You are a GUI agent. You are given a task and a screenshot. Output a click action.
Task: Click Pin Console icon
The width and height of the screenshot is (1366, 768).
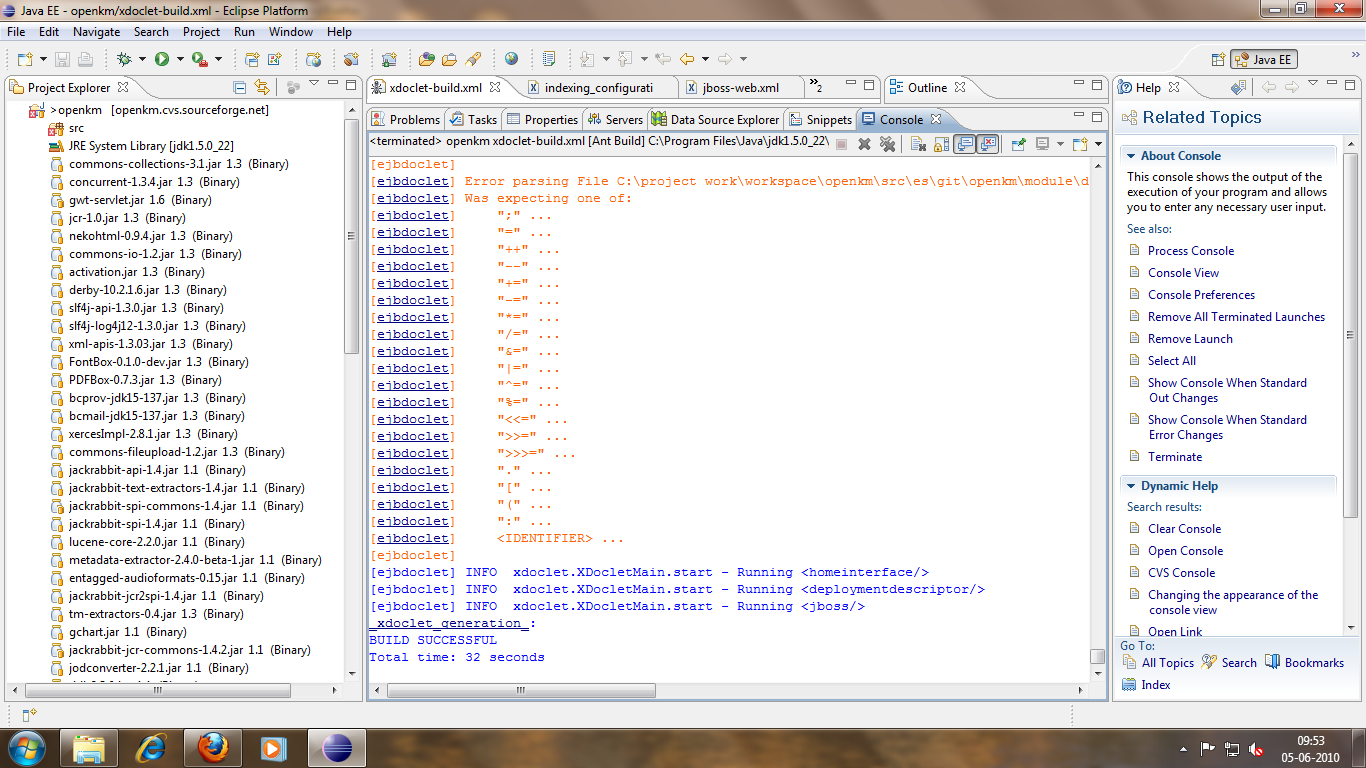click(1018, 144)
